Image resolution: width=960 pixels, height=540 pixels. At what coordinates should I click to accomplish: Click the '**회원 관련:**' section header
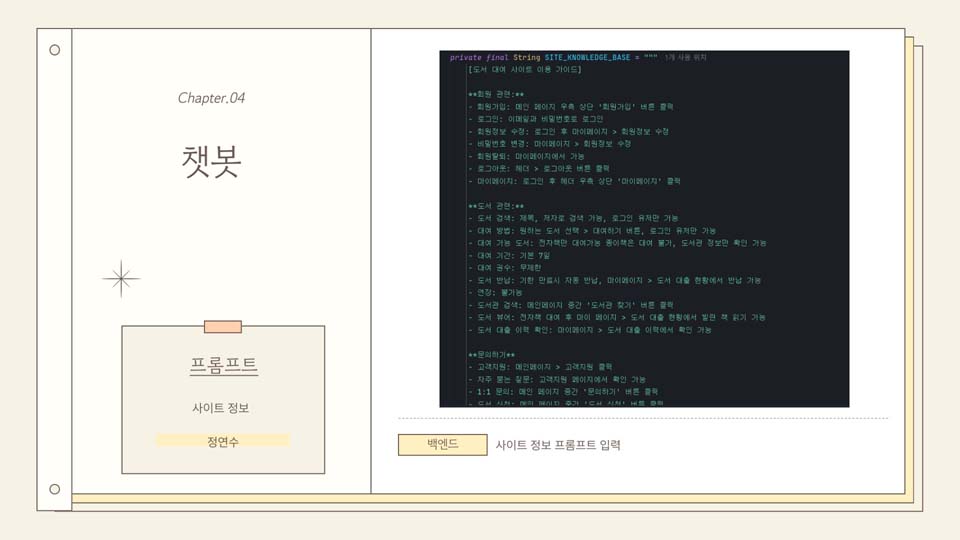pos(496,94)
